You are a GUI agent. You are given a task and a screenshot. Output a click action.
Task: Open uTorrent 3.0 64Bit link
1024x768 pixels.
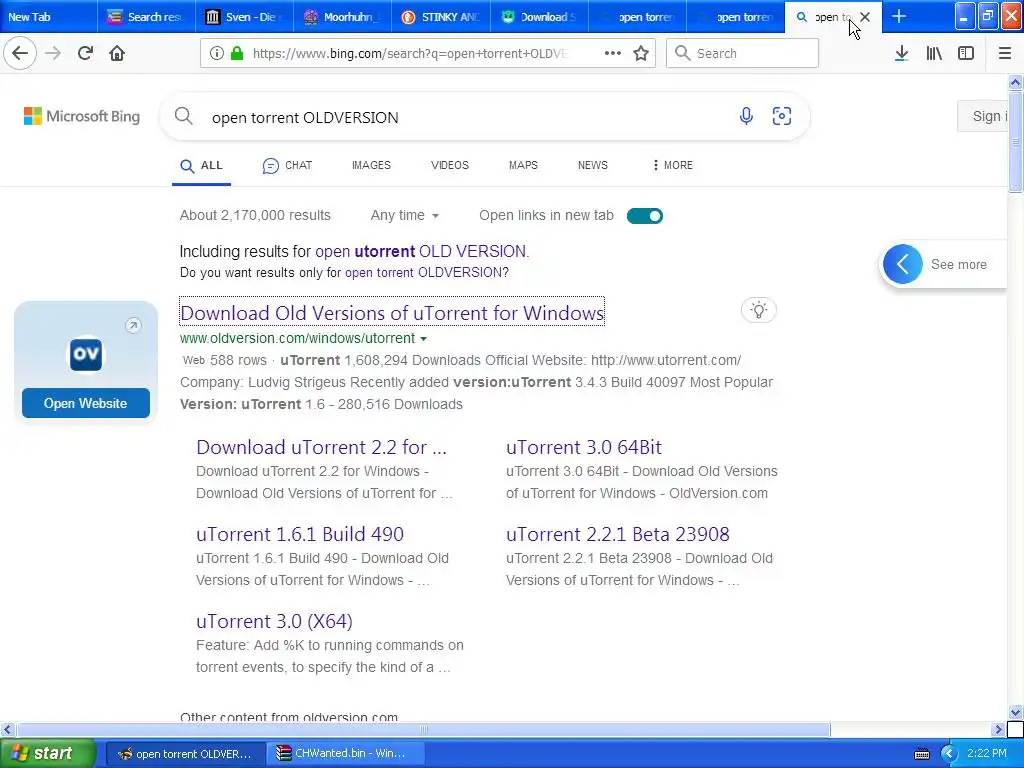point(584,447)
